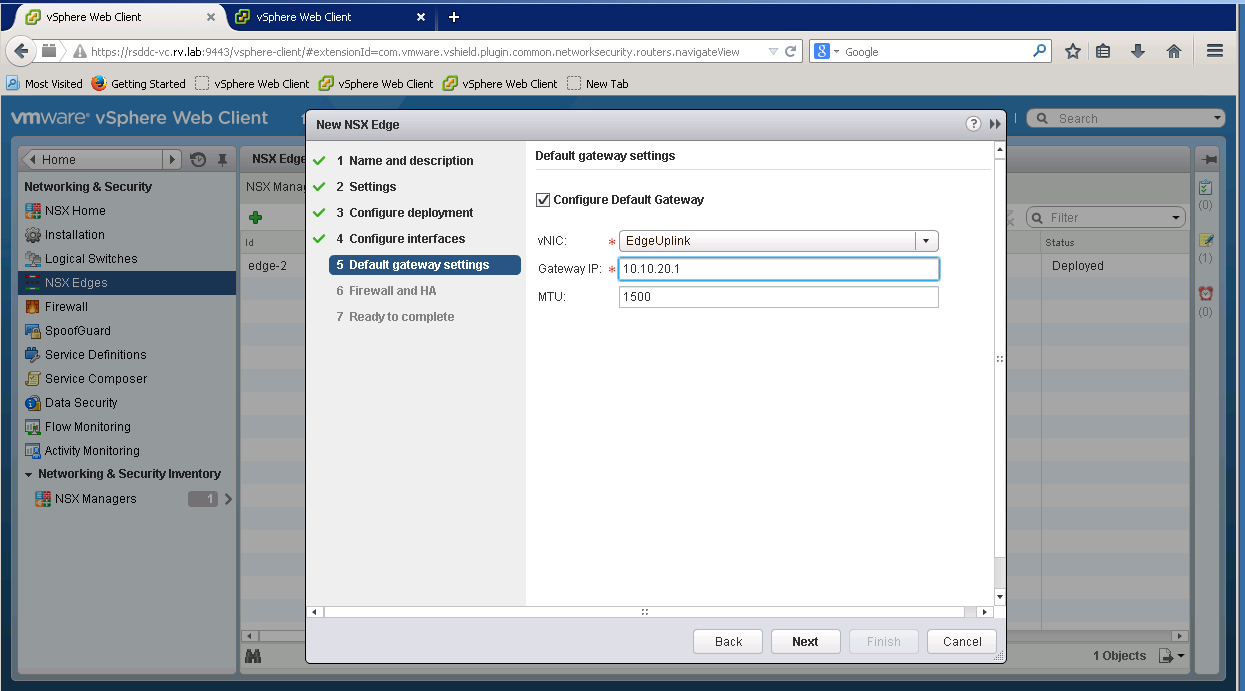1245x691 pixels.
Task: Open the Firefox hamburger menu
Action: [1215, 51]
